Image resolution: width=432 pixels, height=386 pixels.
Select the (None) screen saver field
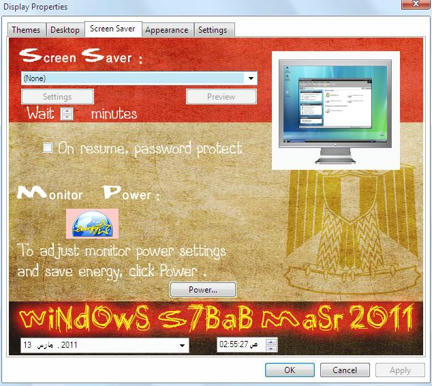click(139, 79)
